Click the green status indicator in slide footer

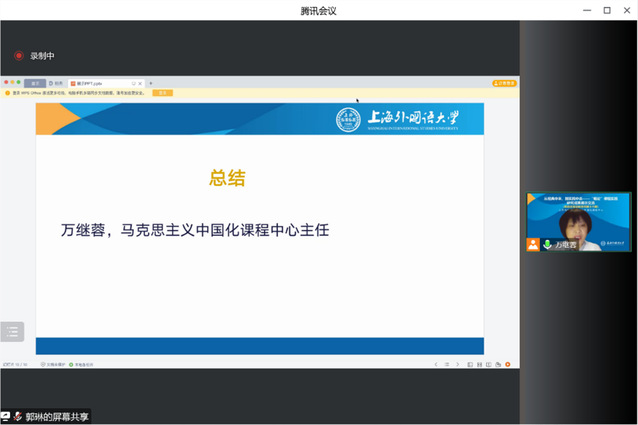71,364
